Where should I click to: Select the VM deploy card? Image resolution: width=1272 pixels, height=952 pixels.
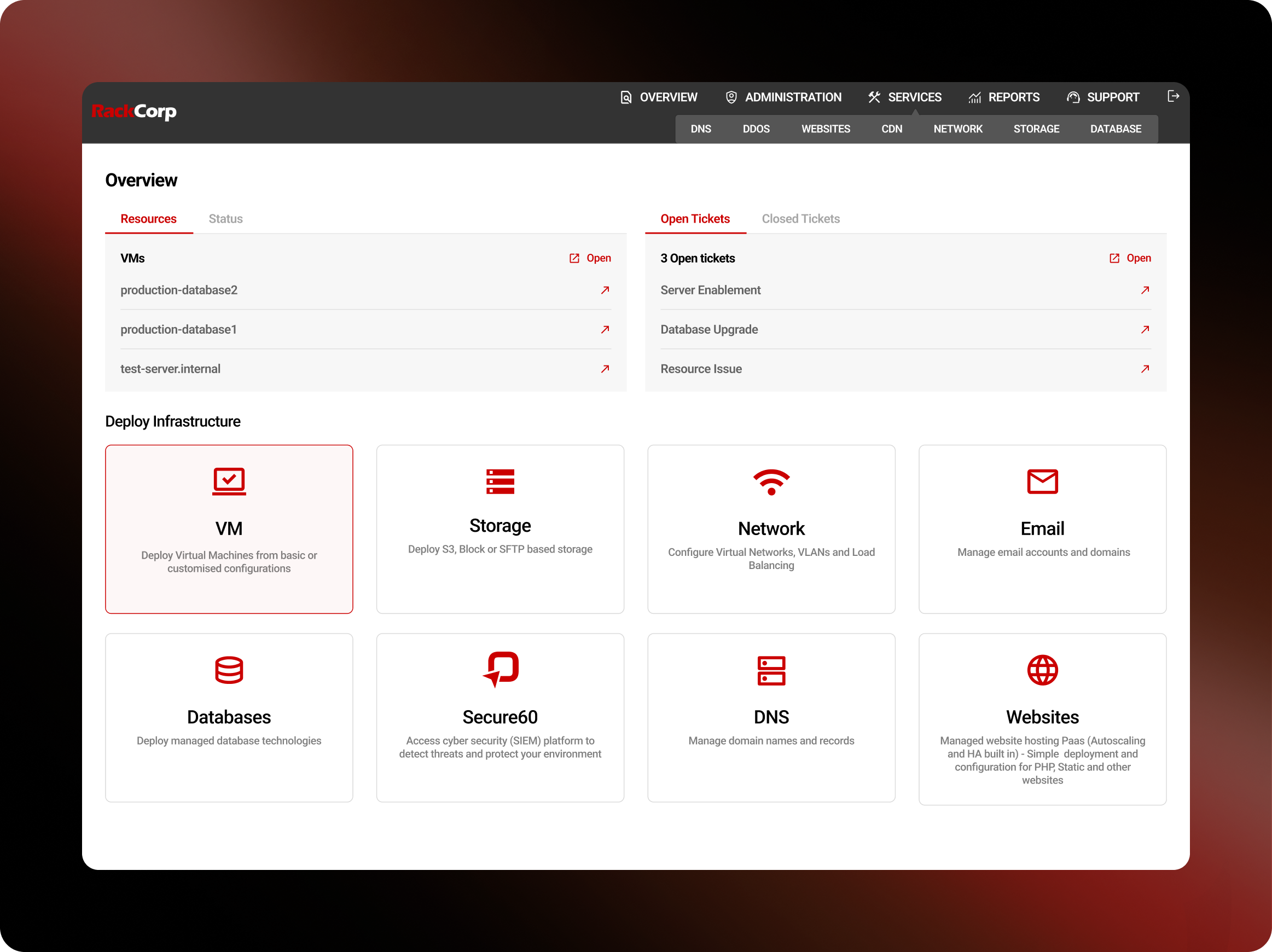pos(229,529)
